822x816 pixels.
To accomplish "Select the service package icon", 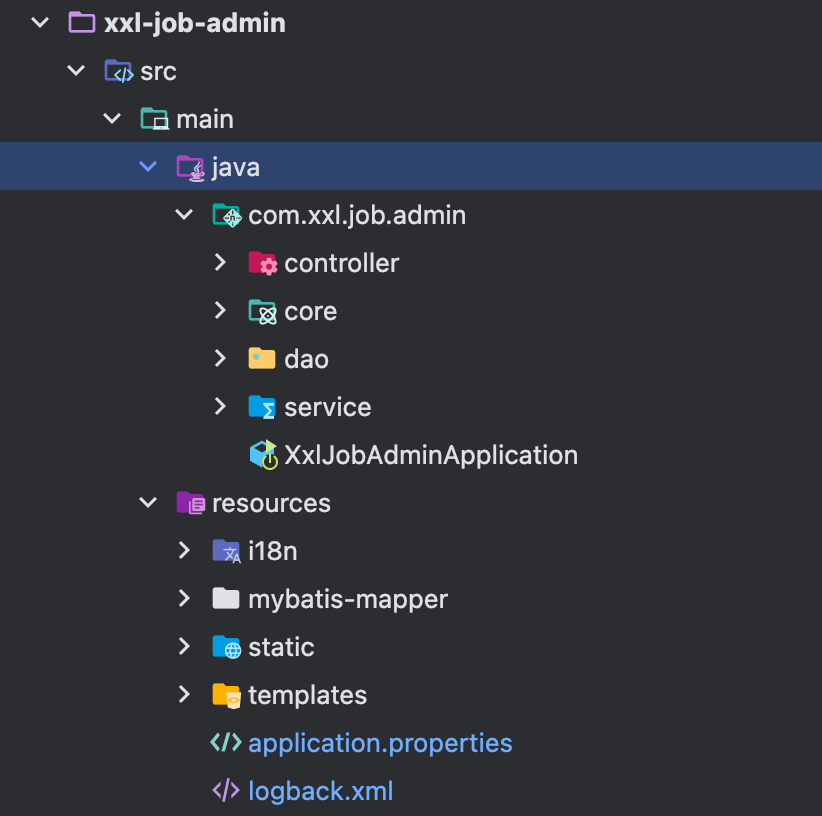I will [x=260, y=407].
